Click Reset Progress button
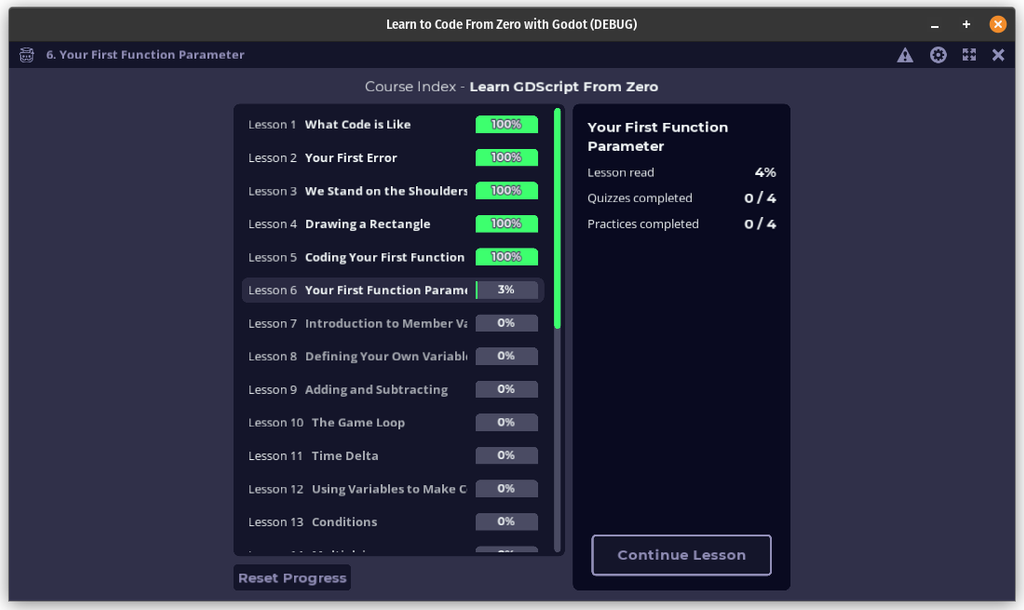 tap(292, 578)
